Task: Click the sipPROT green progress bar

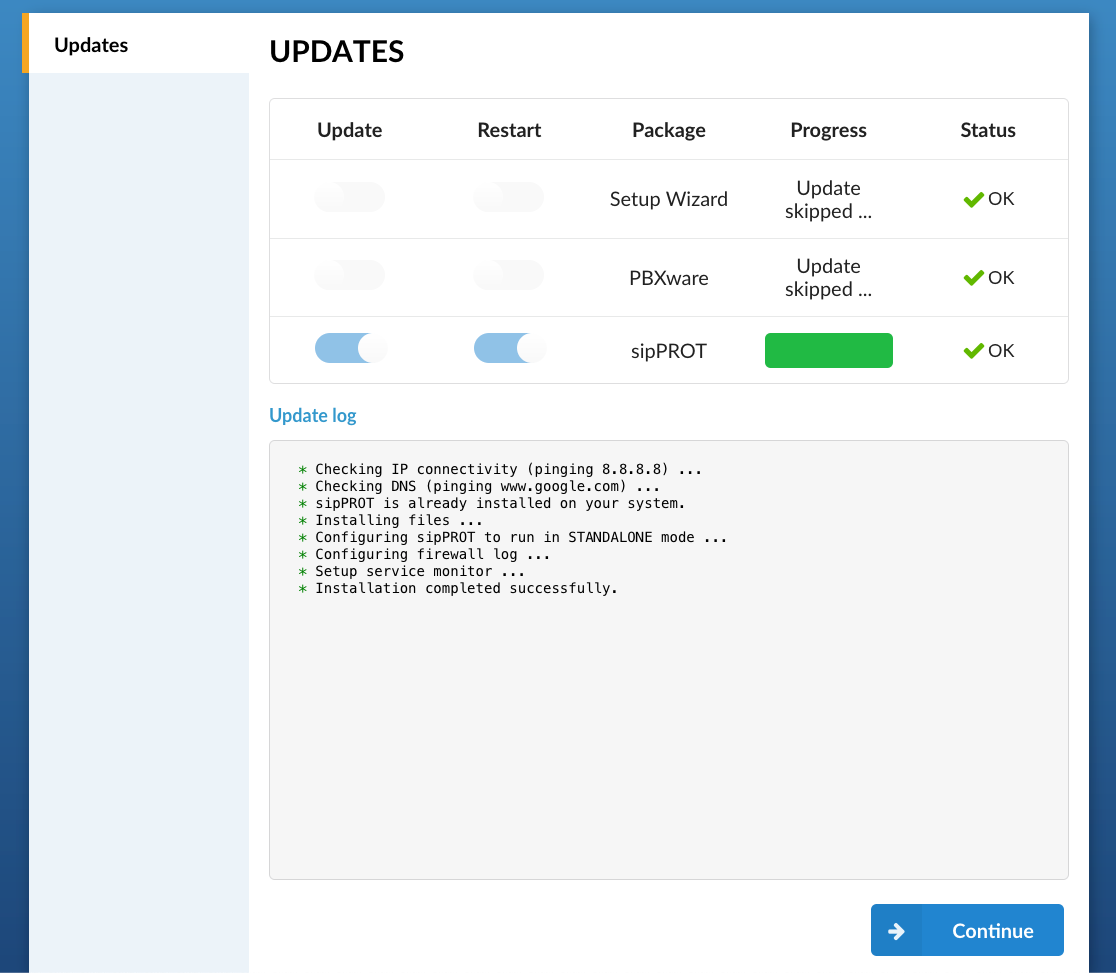Action: pyautogui.click(x=828, y=351)
